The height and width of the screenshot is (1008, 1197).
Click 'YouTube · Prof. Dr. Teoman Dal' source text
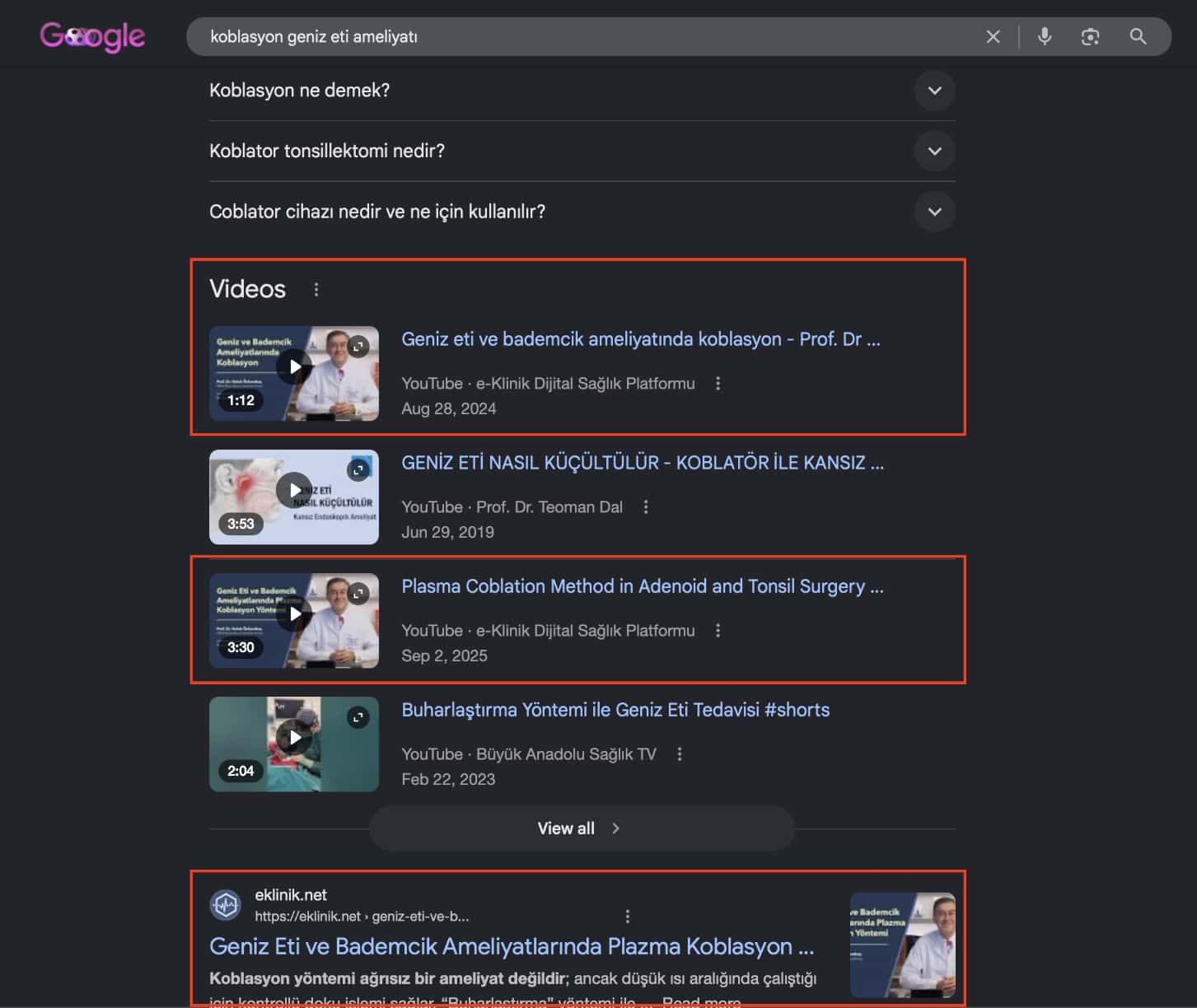(x=512, y=507)
